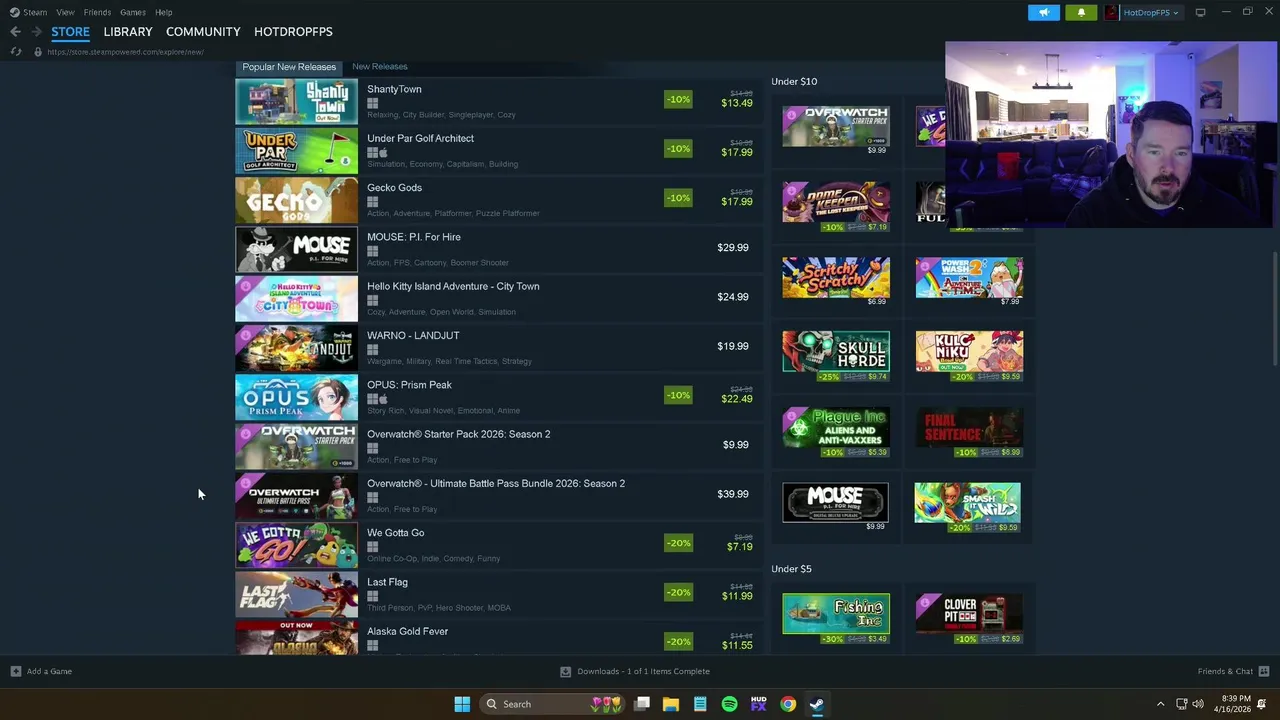This screenshot has width=1280, height=720.
Task: Click the Skull Horde thumbnail
Action: (x=836, y=352)
